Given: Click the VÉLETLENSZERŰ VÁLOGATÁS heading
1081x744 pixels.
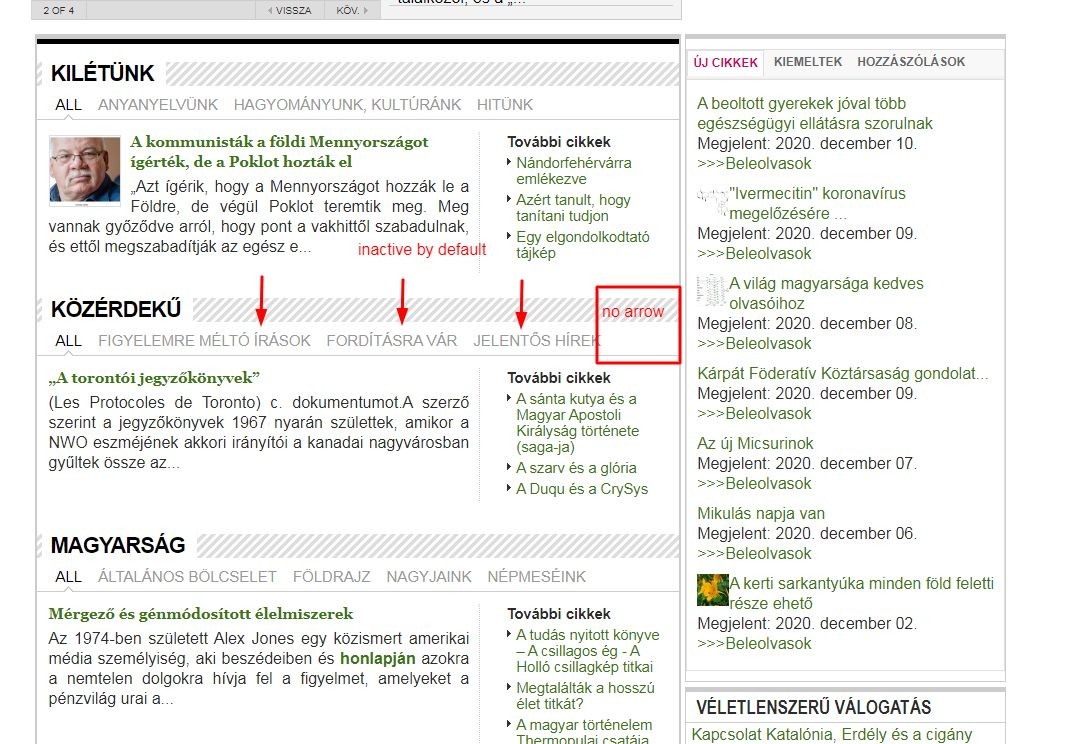Looking at the screenshot, I should (814, 707).
